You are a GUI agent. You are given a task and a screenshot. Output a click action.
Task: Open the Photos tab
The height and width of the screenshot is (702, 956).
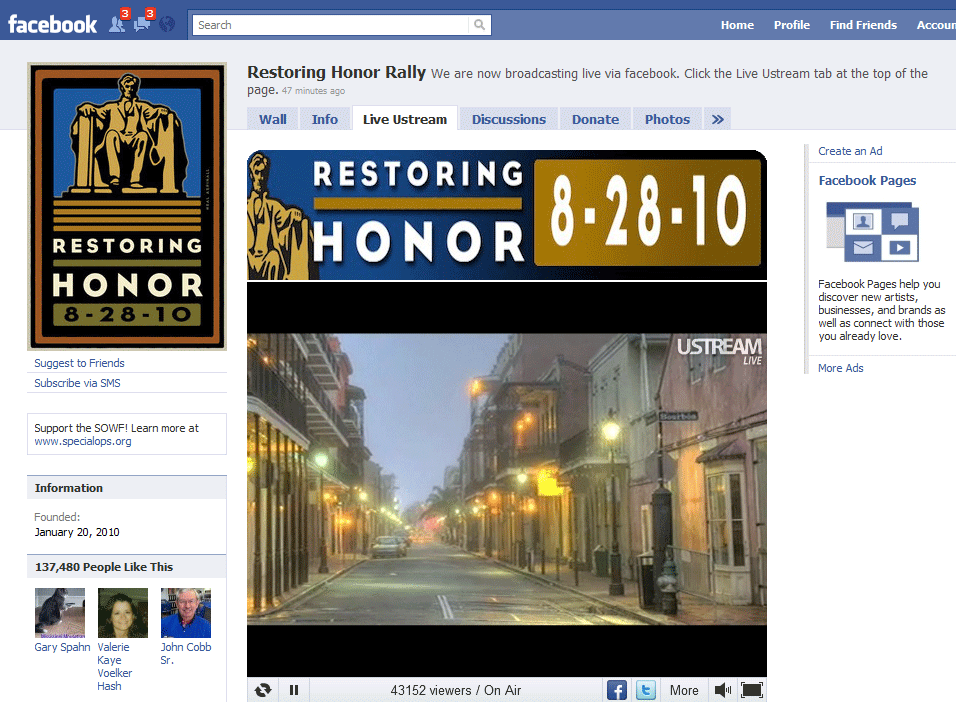pos(668,119)
